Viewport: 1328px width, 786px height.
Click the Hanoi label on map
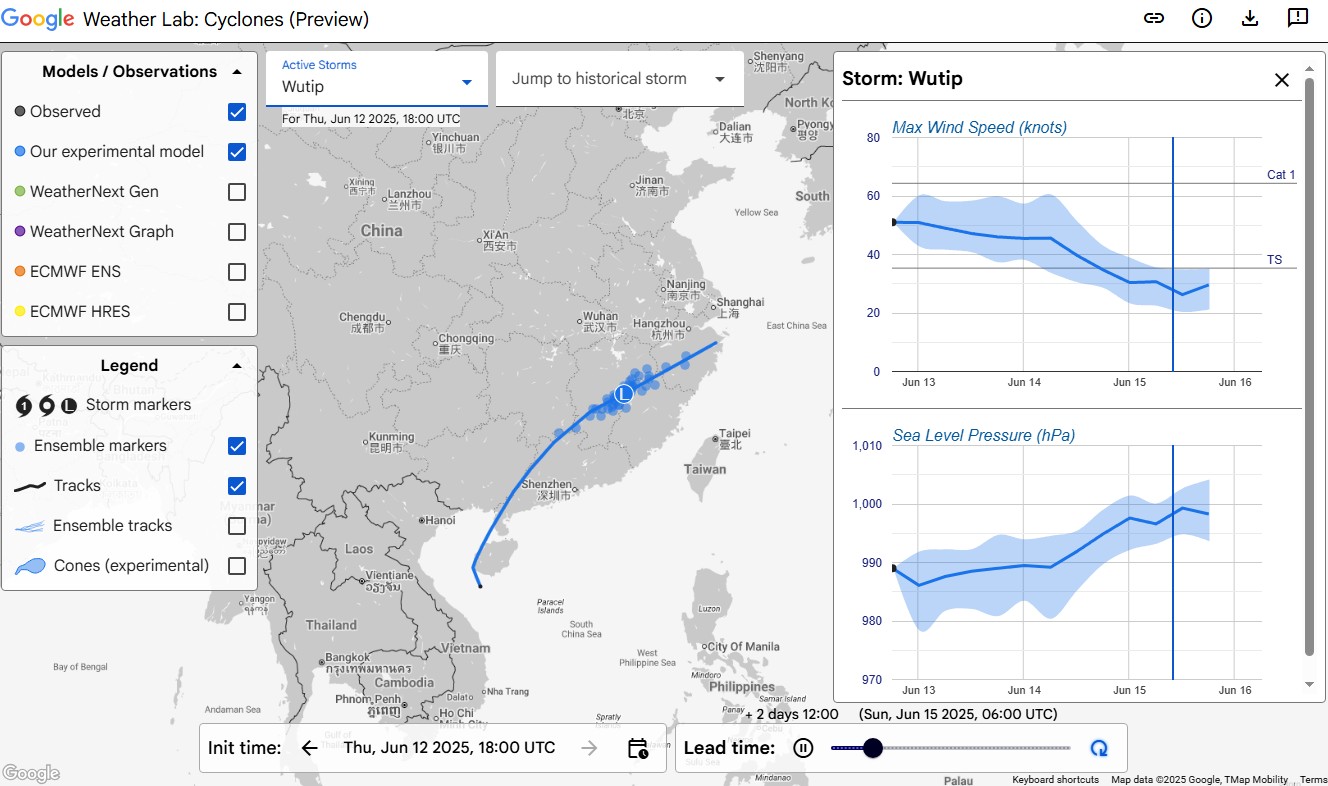tap(440, 520)
